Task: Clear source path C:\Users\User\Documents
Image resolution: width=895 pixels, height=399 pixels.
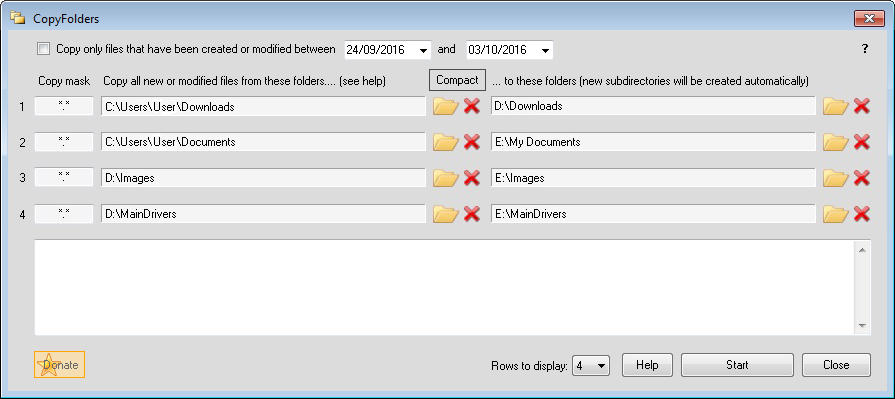Action: click(x=471, y=142)
